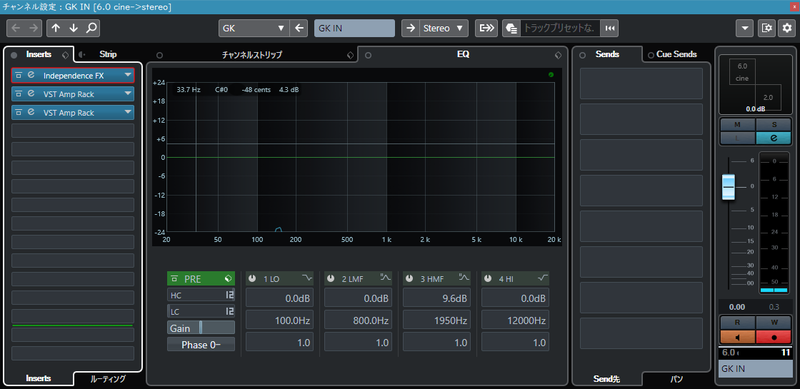Click the Edit channel settings e button
Image resolution: width=800 pixels, height=389 pixels.
tap(774, 138)
